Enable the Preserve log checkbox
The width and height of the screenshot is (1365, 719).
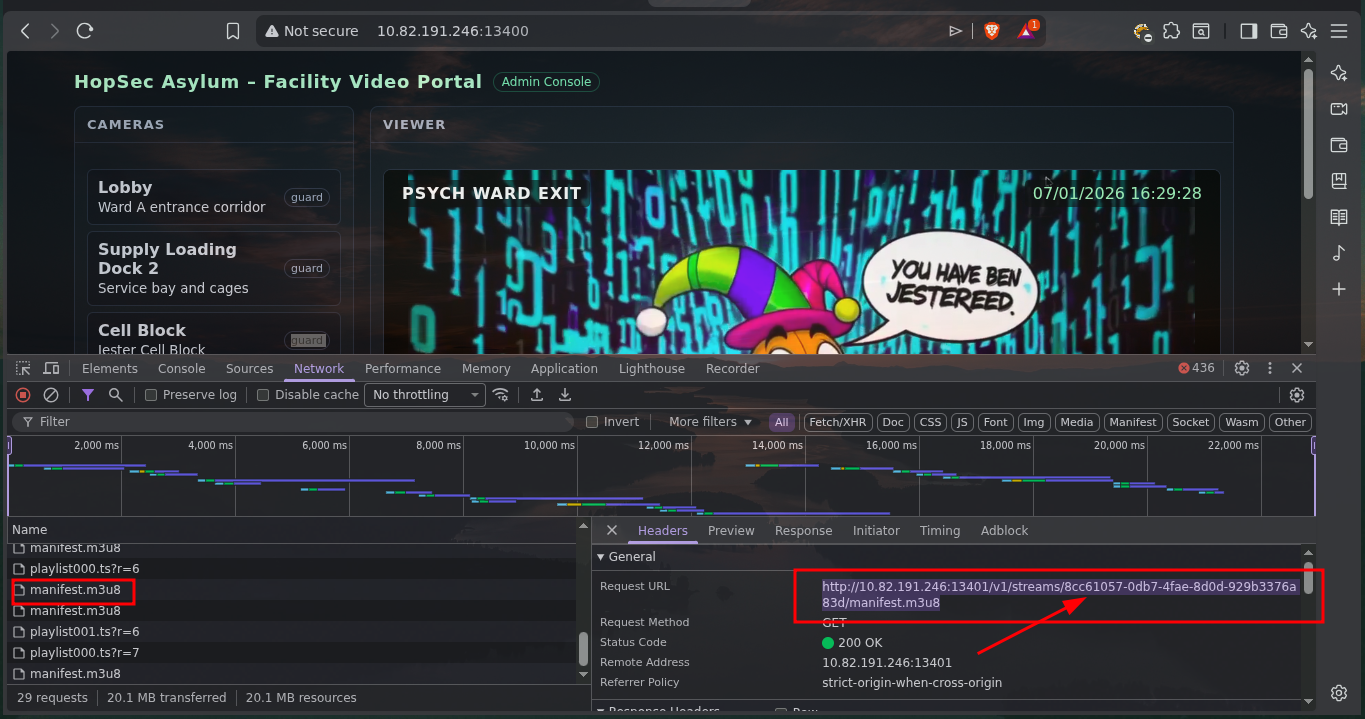click(152, 395)
